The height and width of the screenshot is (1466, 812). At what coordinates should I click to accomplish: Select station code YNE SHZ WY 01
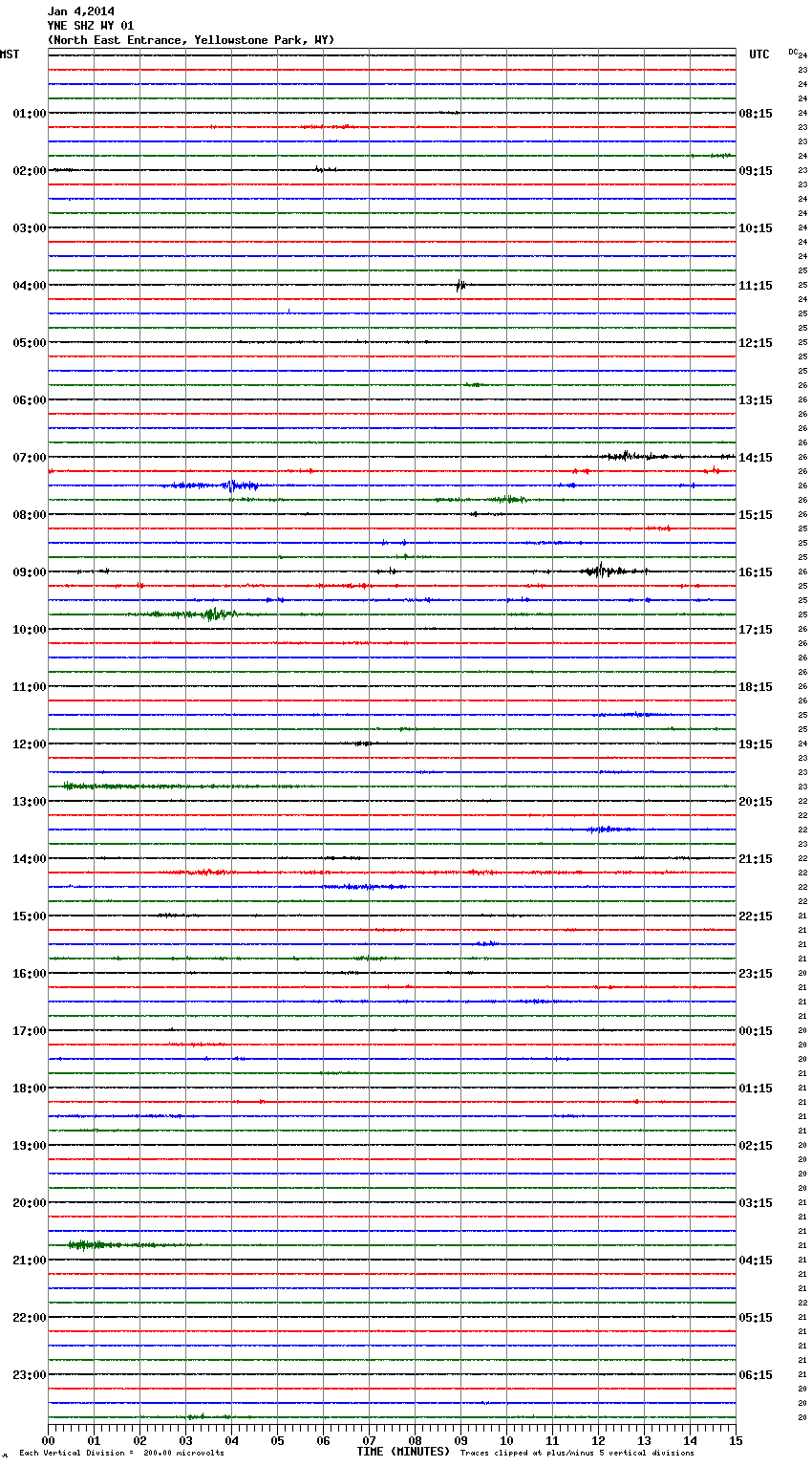pos(91,26)
